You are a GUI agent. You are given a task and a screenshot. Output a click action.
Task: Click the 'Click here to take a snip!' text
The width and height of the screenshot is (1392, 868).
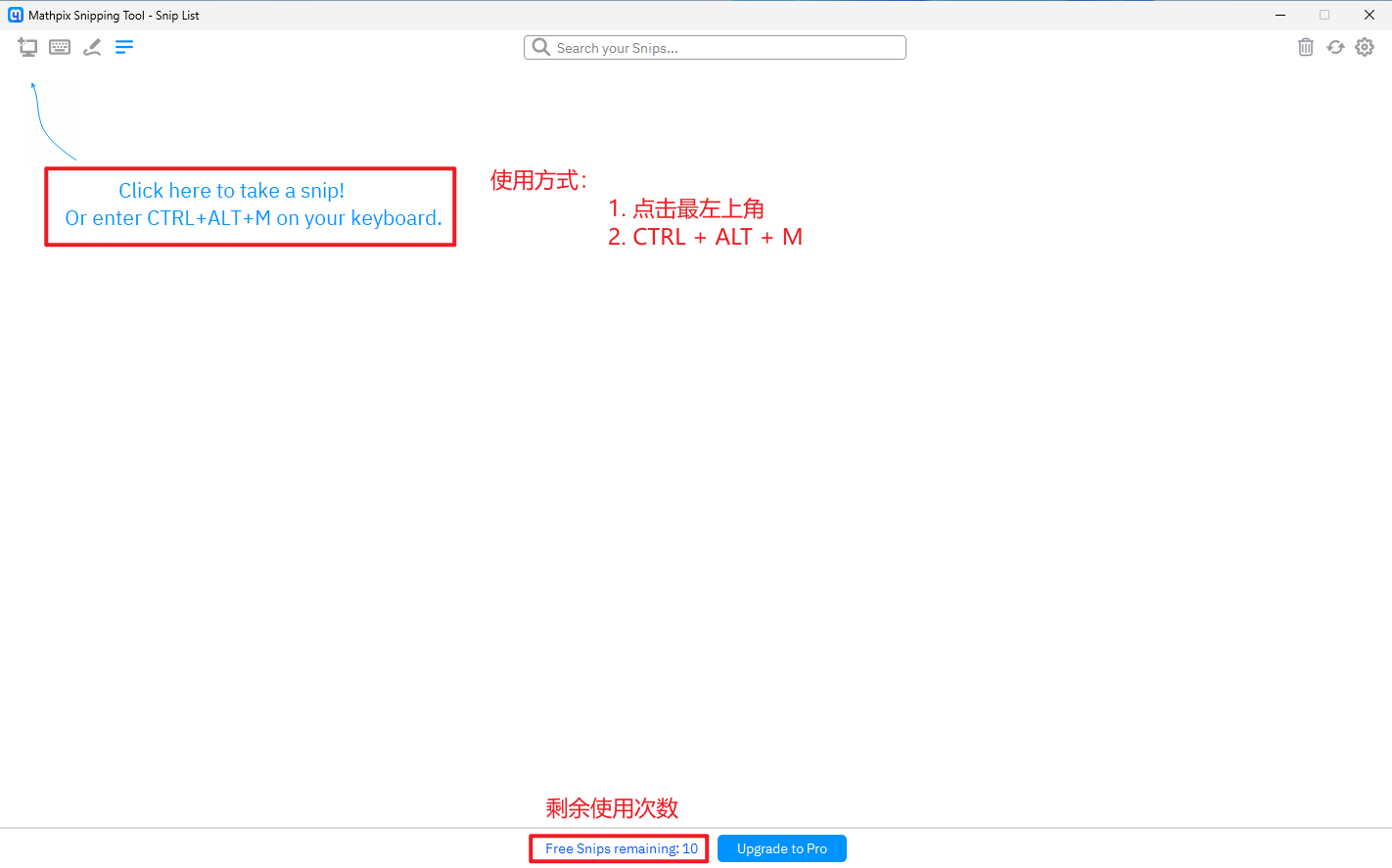pyautogui.click(x=232, y=191)
